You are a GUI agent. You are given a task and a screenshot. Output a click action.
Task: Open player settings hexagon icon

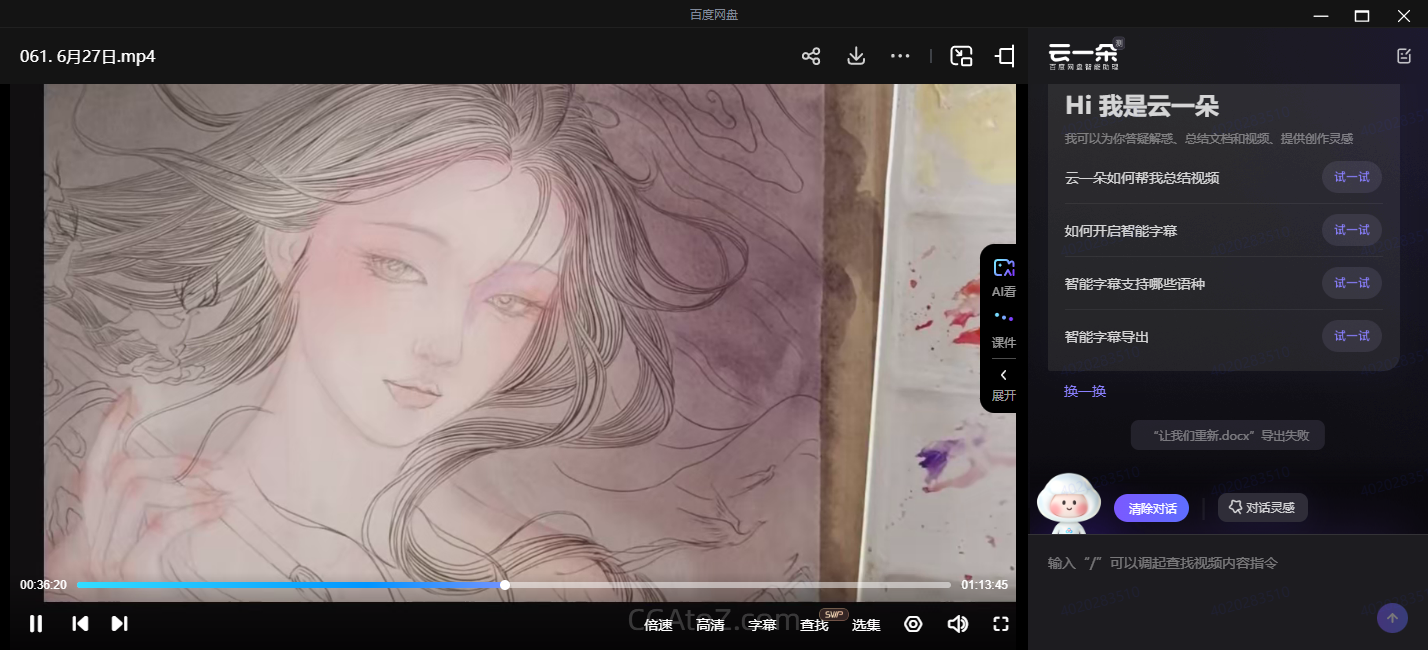pos(913,624)
